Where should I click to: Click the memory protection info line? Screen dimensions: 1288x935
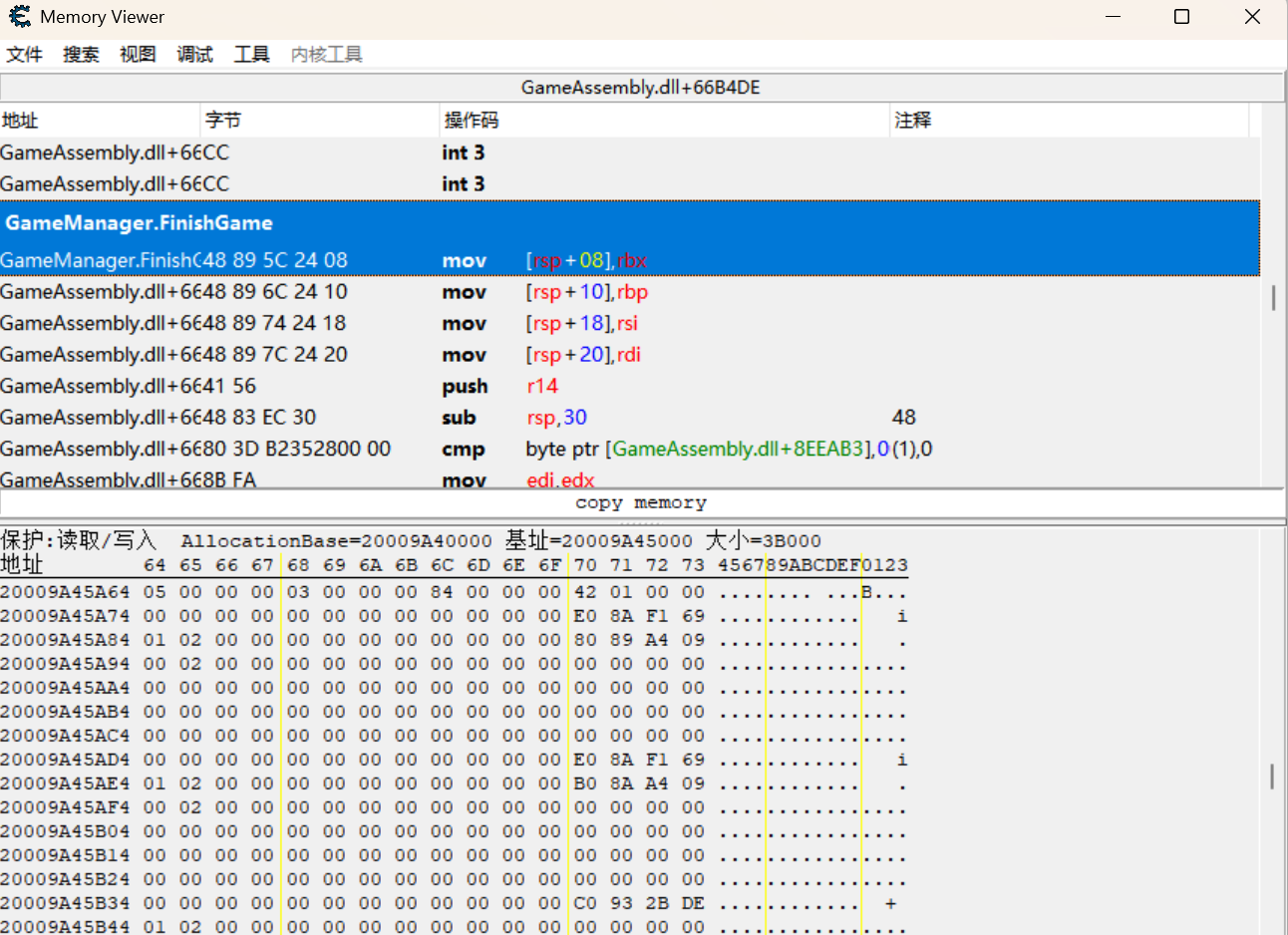[x=411, y=540]
